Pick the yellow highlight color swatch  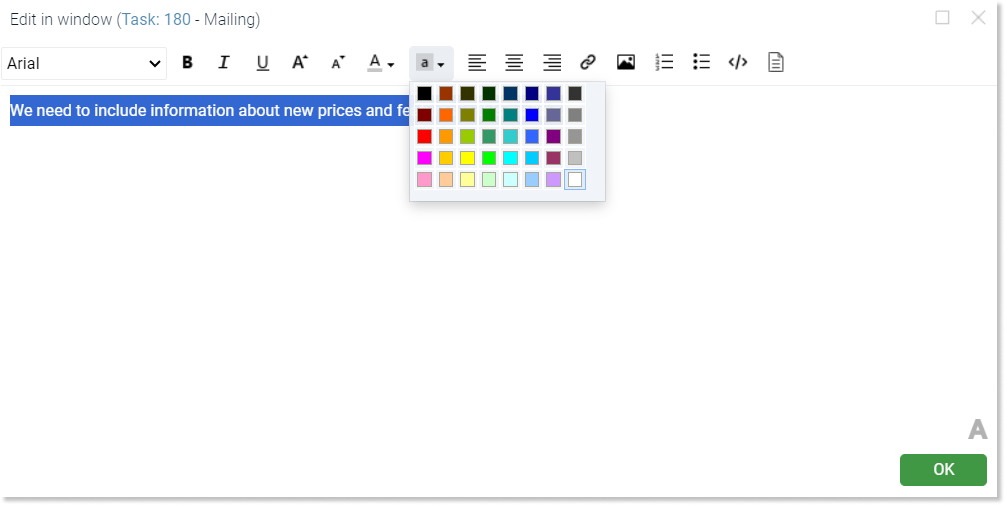pos(467,158)
